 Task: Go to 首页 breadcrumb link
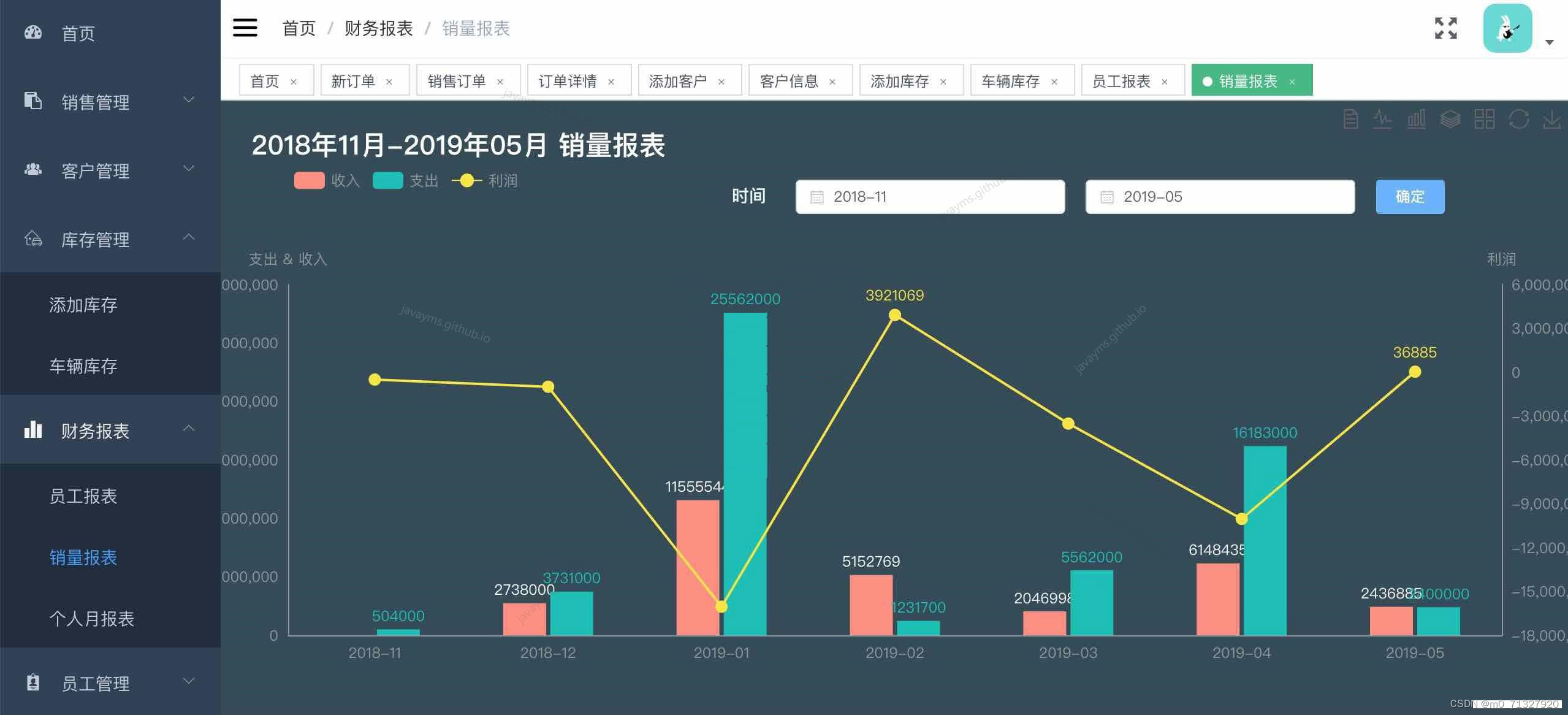(x=299, y=28)
